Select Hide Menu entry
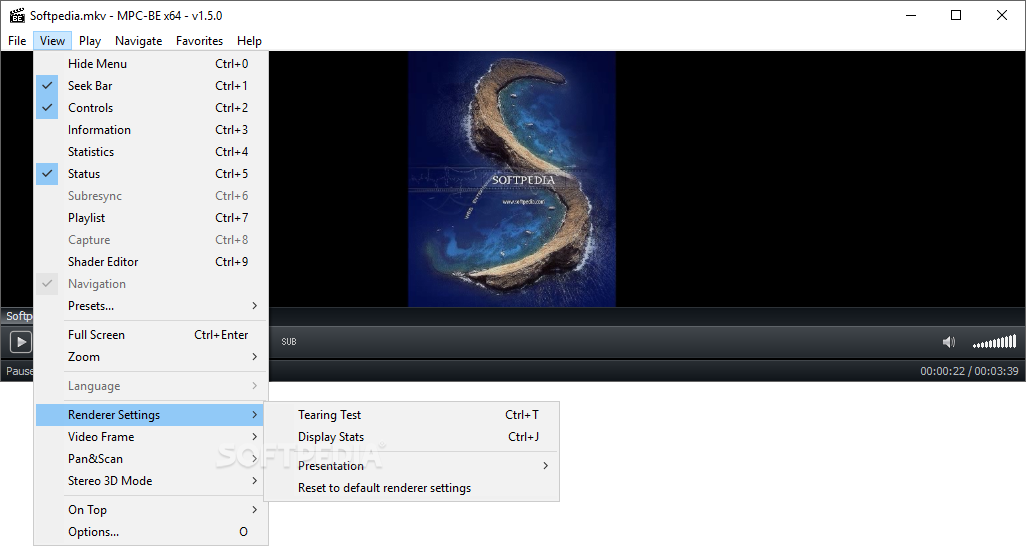1026x546 pixels. click(x=151, y=64)
